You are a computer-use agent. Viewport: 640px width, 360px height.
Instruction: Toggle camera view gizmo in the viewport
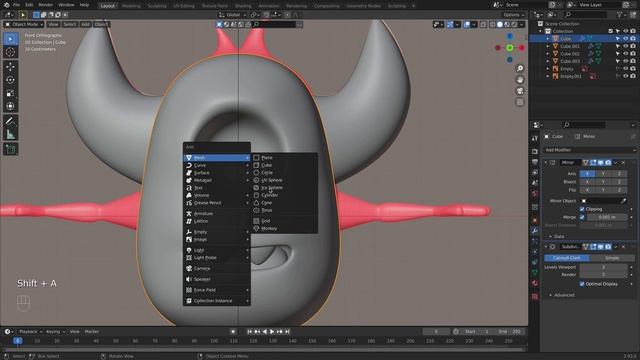click(520, 91)
